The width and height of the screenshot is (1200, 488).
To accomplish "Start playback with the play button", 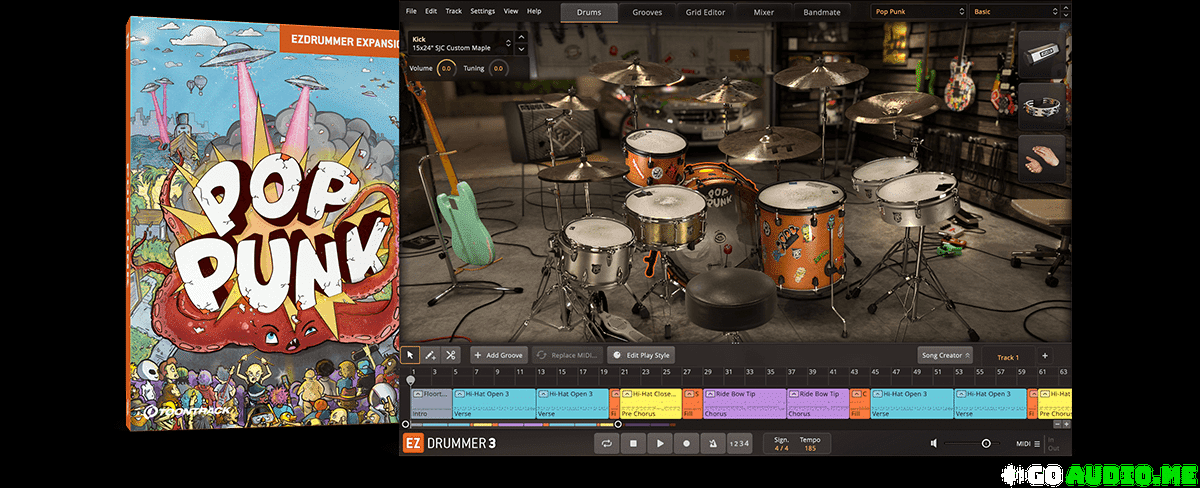I will 660,443.
